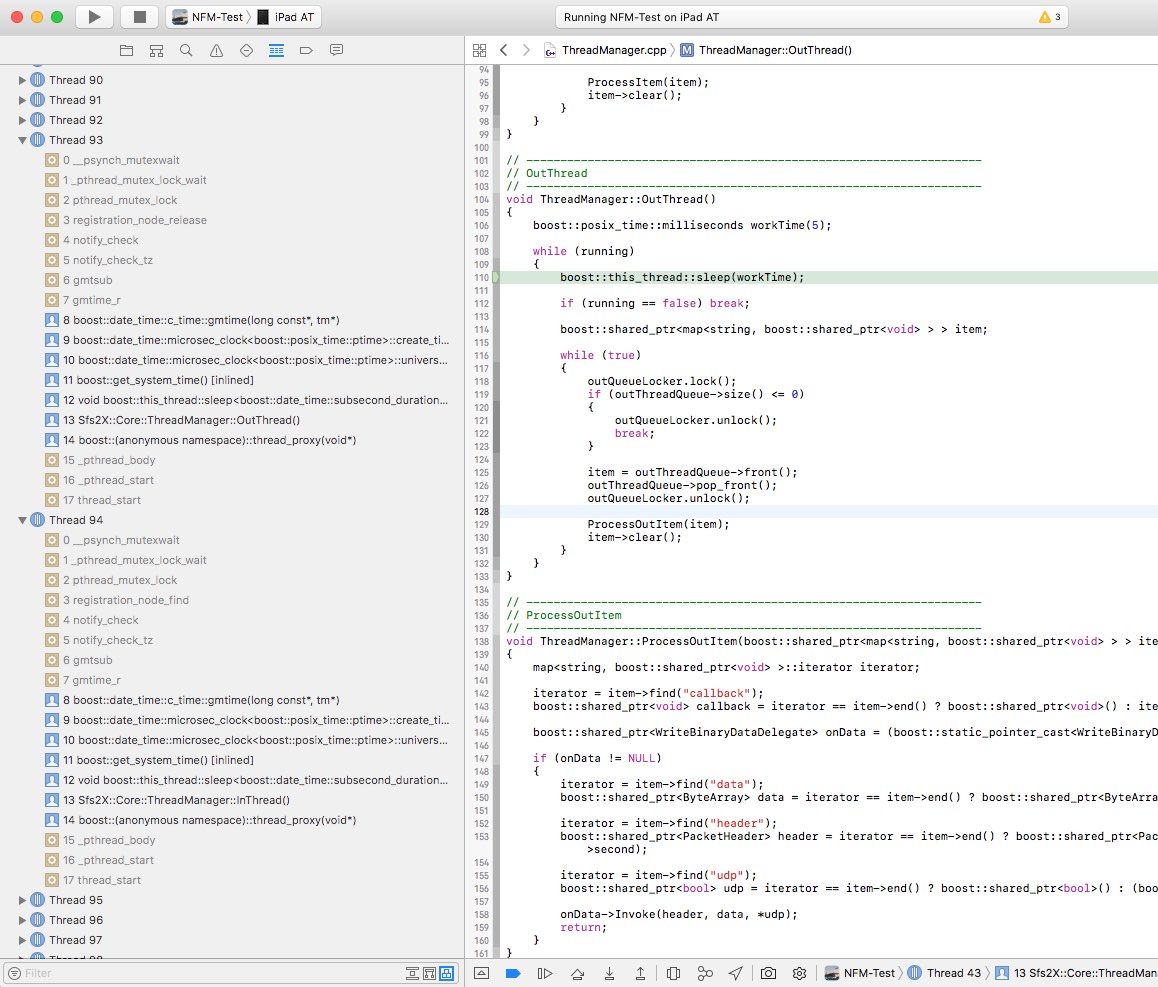This screenshot has height=987, width=1158.
Task: Open Simulate Location arrow icon
Action: pos(736,973)
